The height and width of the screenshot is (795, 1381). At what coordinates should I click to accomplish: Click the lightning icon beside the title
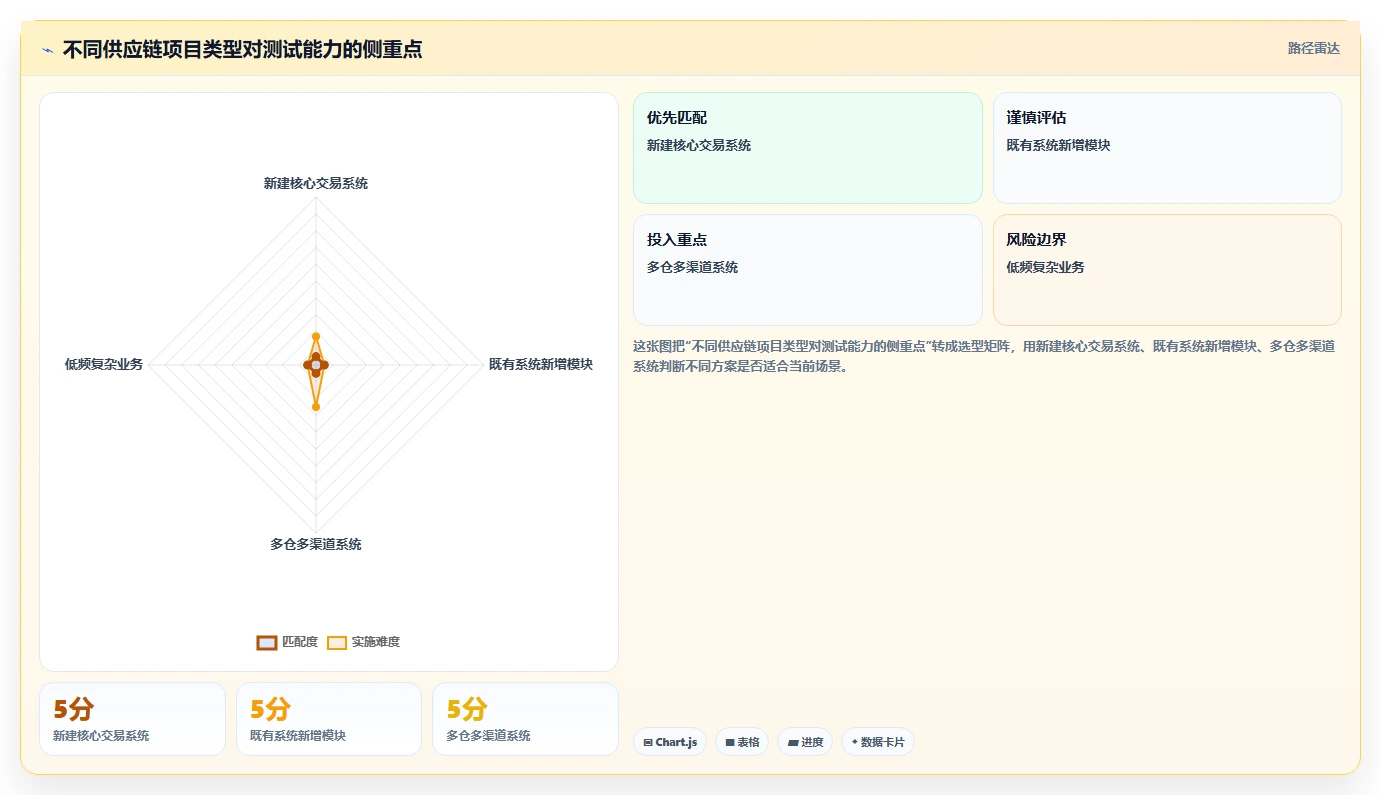coord(47,50)
